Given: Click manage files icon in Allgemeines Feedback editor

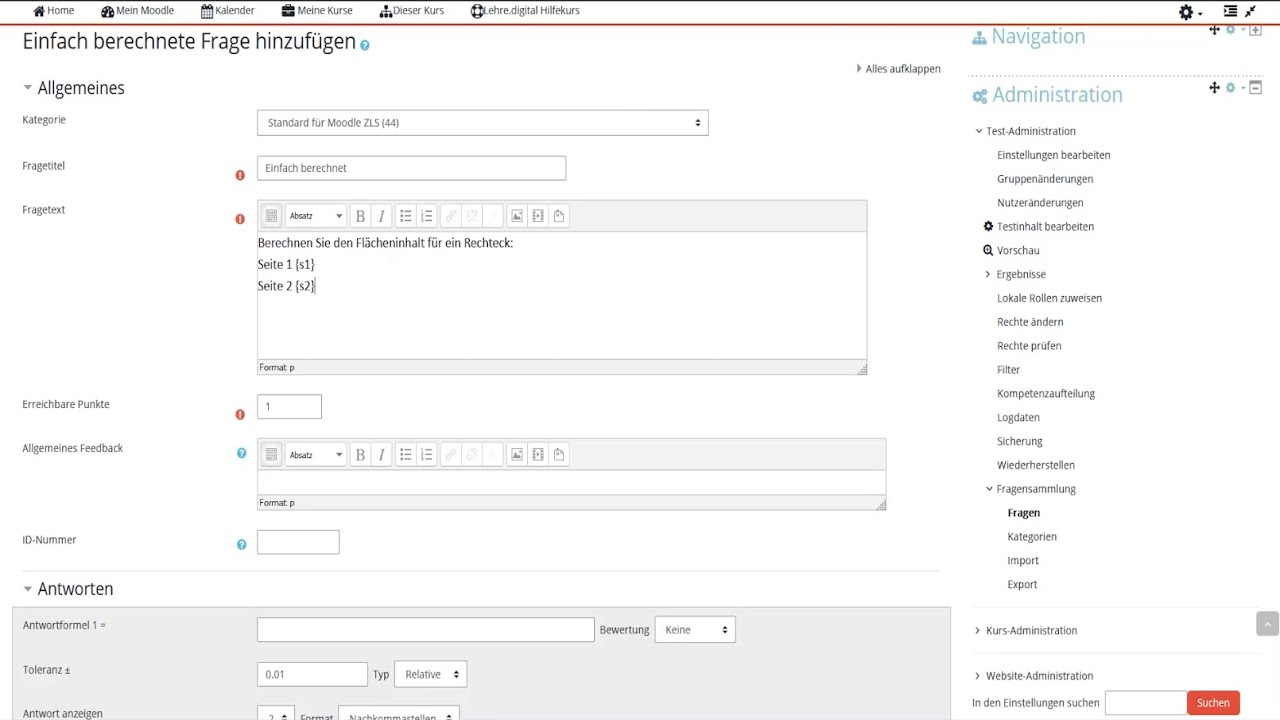Looking at the screenshot, I should (559, 455).
